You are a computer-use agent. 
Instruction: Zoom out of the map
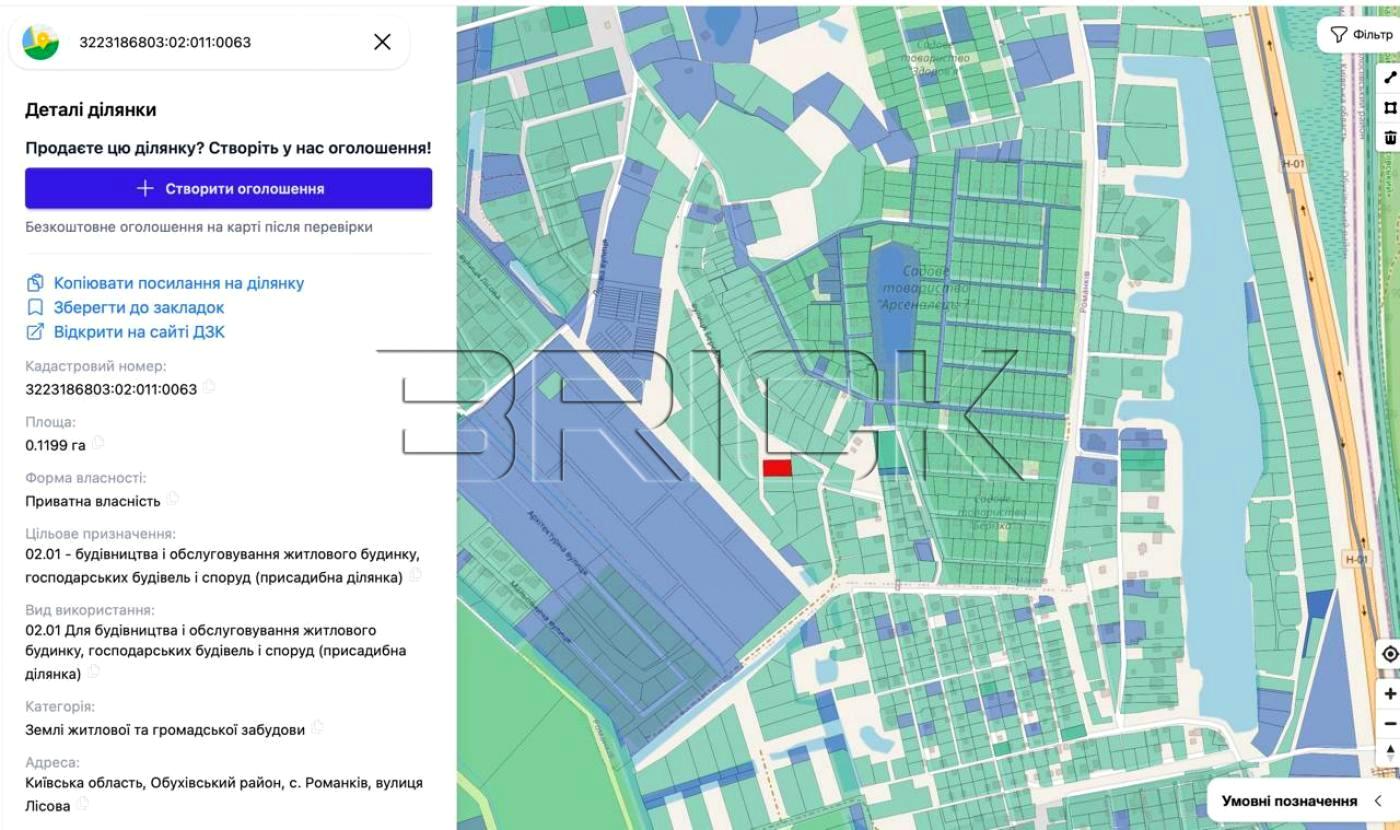(1389, 723)
